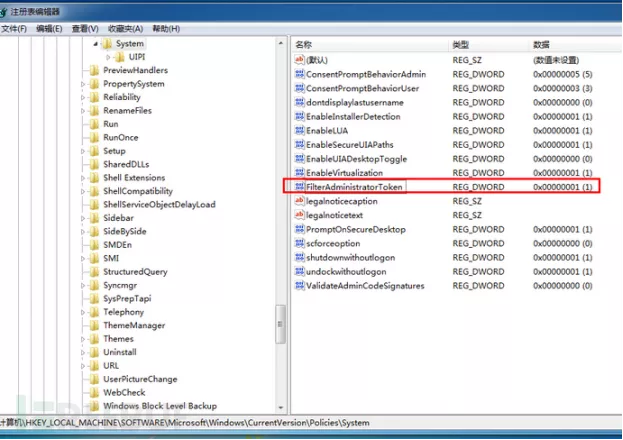Expand the Uninstall tree node
623x440 pixels.
(x=83, y=352)
